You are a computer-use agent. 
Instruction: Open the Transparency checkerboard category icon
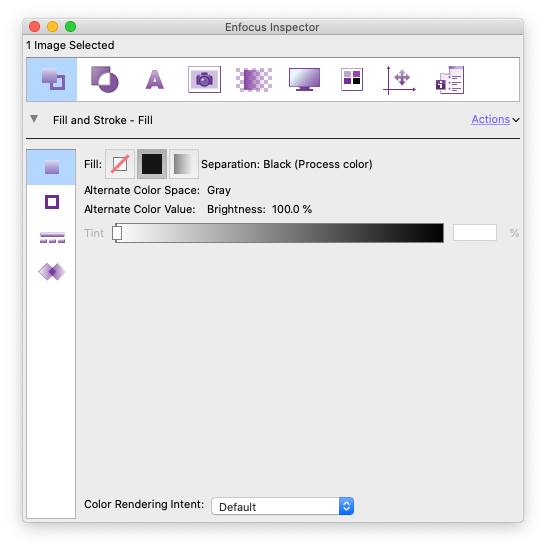point(254,80)
